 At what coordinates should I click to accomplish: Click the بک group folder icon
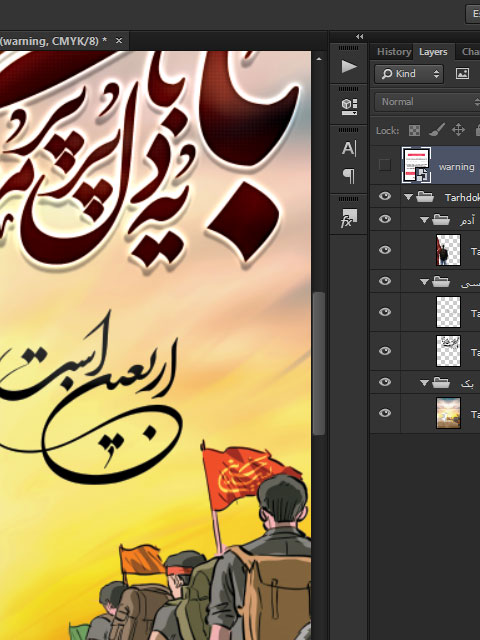tap(441, 383)
